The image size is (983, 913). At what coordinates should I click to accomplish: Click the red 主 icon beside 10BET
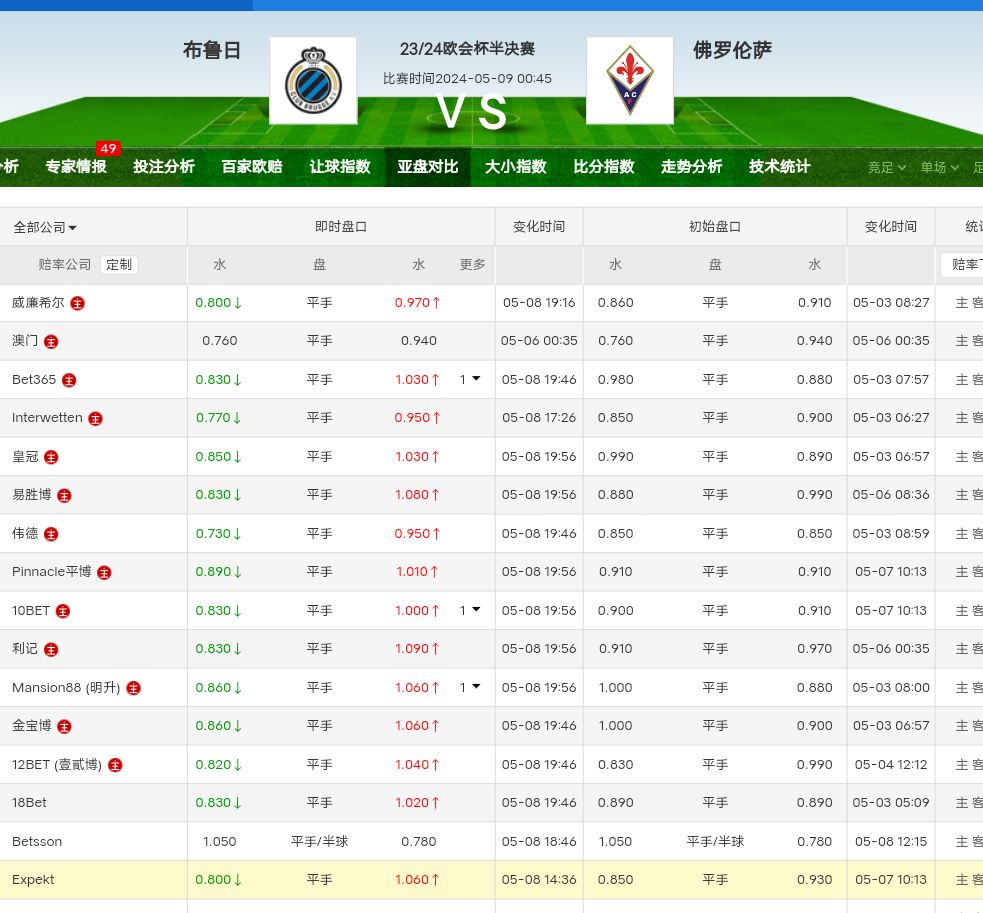[63, 611]
